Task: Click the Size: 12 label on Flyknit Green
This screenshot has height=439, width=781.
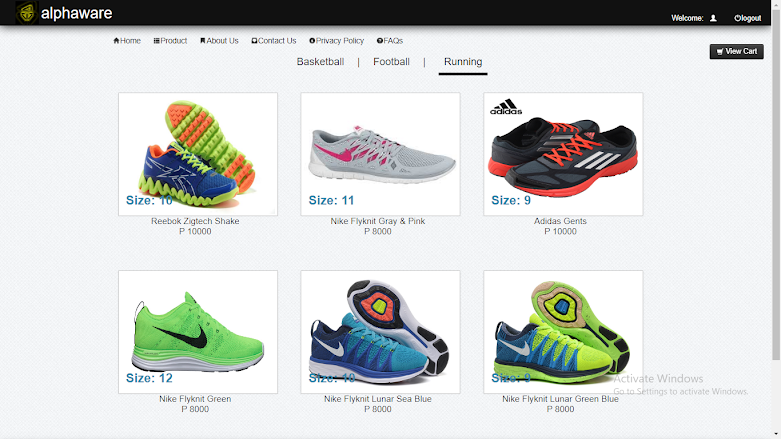Action: pos(149,378)
